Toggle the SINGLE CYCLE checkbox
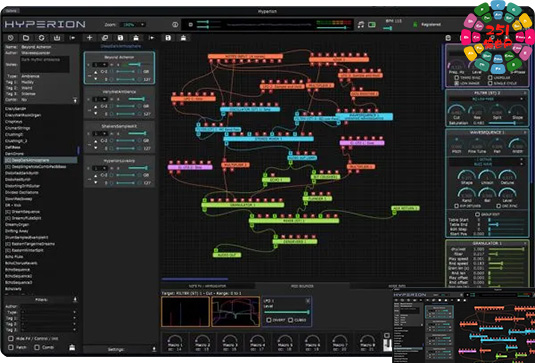 point(490,83)
